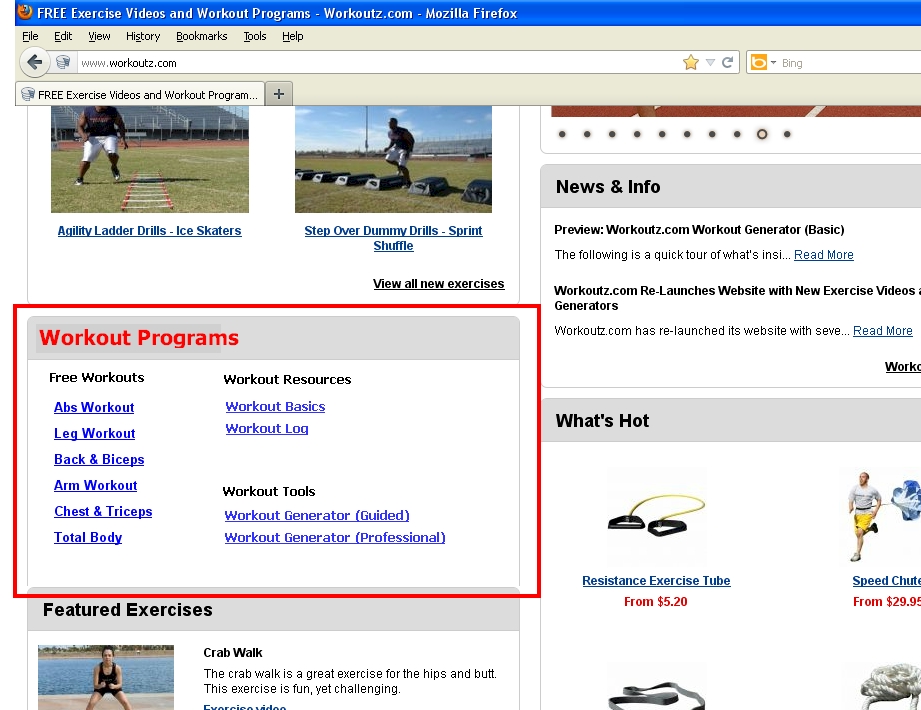
Task: Open a new tab with the plus button
Action: [279, 94]
